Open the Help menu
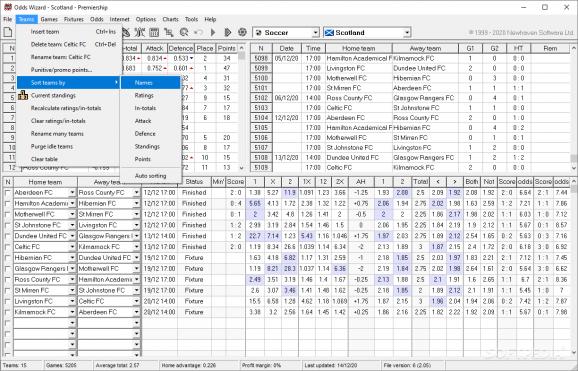 210,19
